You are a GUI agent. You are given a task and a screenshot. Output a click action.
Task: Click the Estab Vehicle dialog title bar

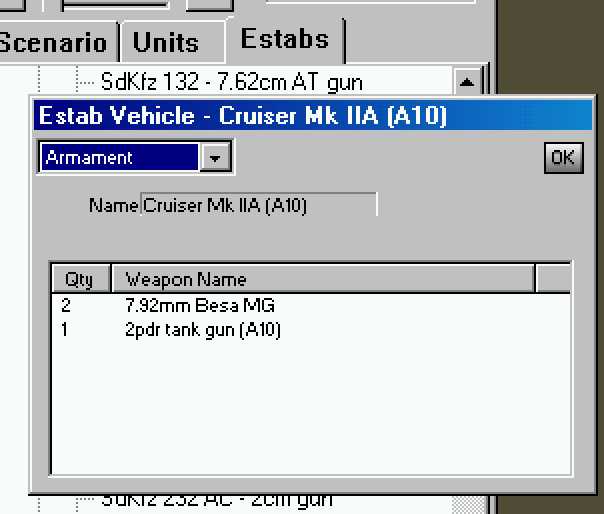[x=313, y=115]
